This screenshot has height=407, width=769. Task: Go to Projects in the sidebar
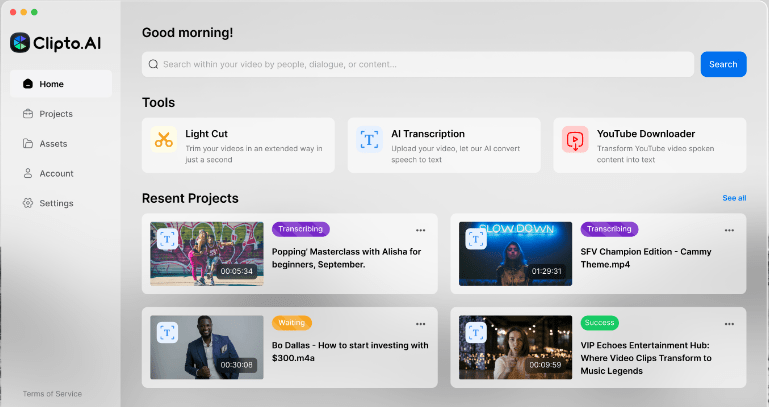[x=56, y=114]
